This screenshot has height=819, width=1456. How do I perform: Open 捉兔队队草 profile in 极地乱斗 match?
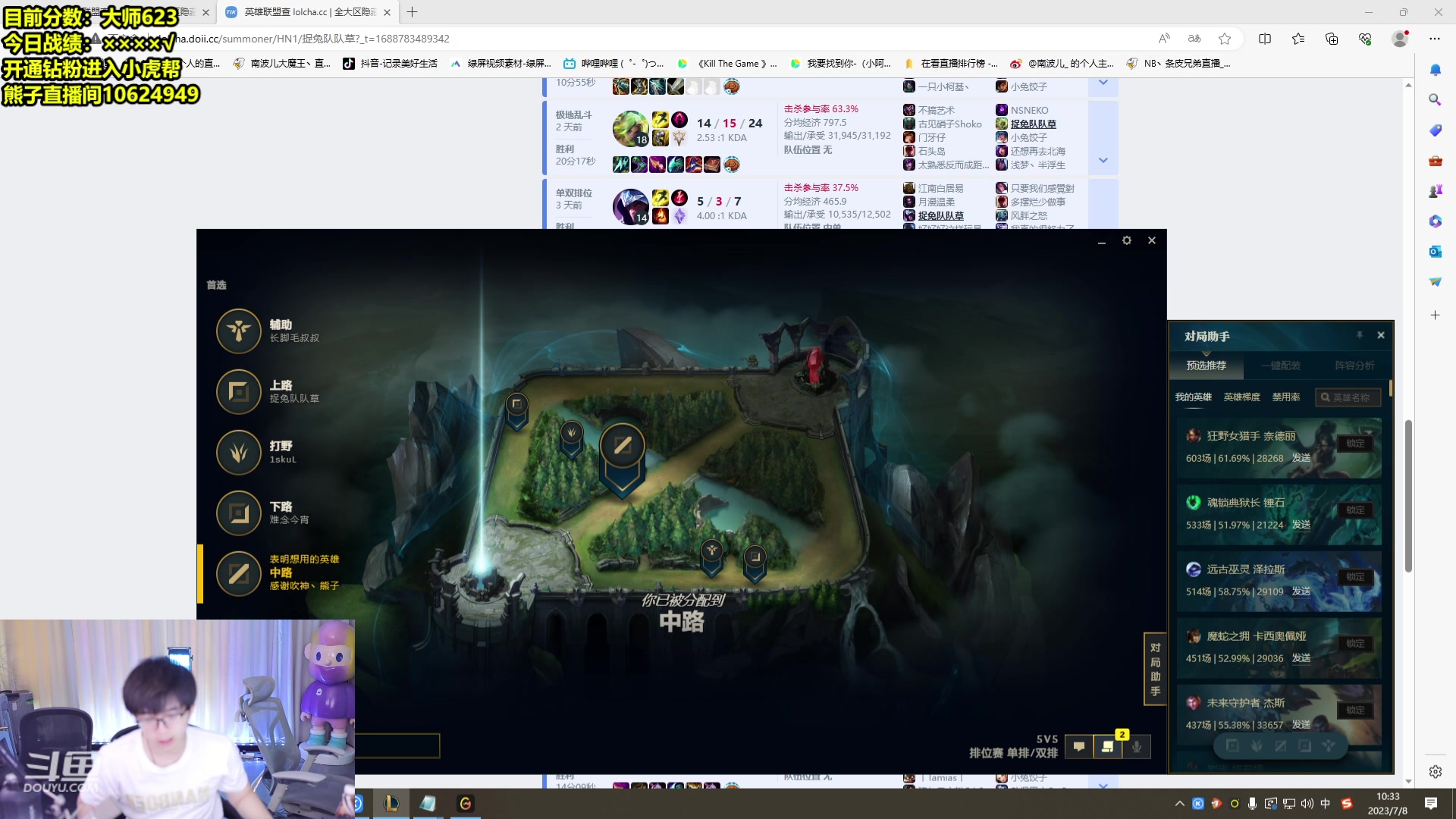pos(1033,124)
